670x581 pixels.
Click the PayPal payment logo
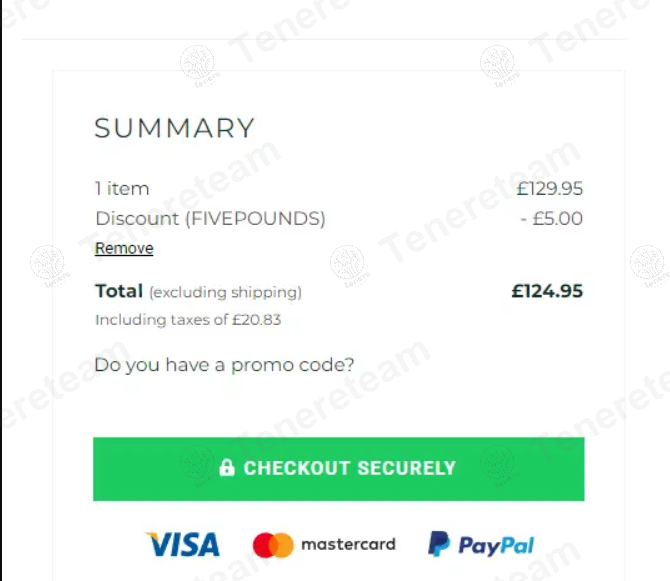pos(481,545)
